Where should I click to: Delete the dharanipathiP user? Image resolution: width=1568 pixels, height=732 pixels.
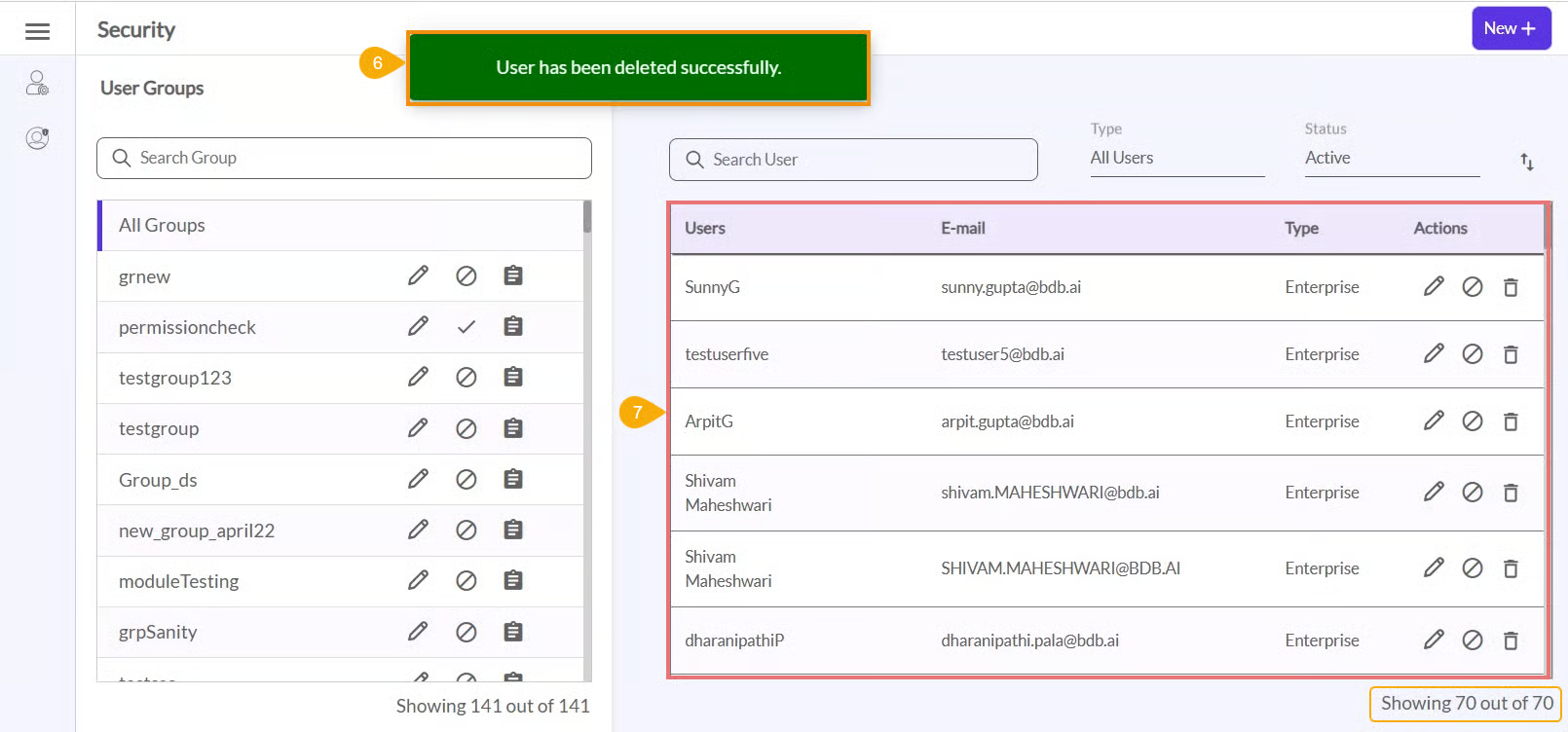coord(1511,640)
